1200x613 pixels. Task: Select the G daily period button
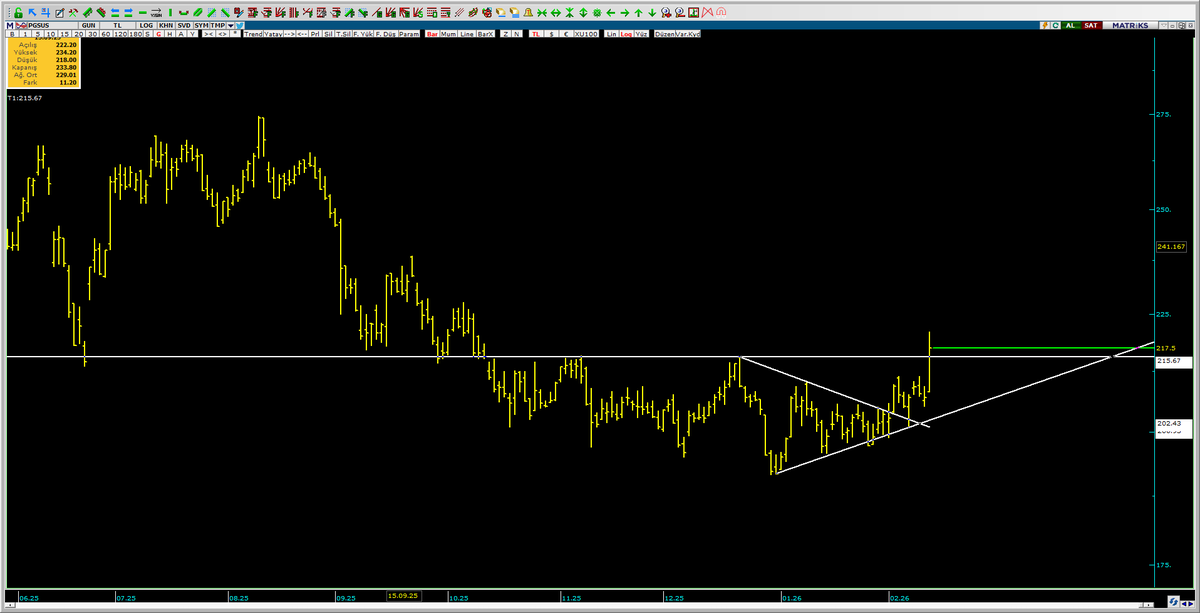tap(158, 33)
